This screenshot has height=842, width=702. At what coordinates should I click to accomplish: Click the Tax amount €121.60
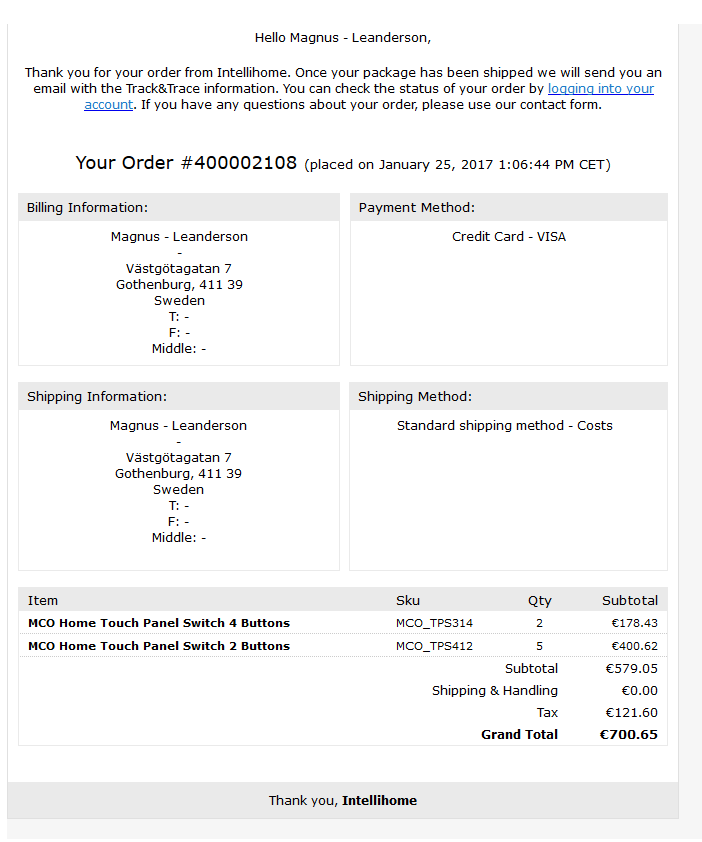(x=632, y=713)
